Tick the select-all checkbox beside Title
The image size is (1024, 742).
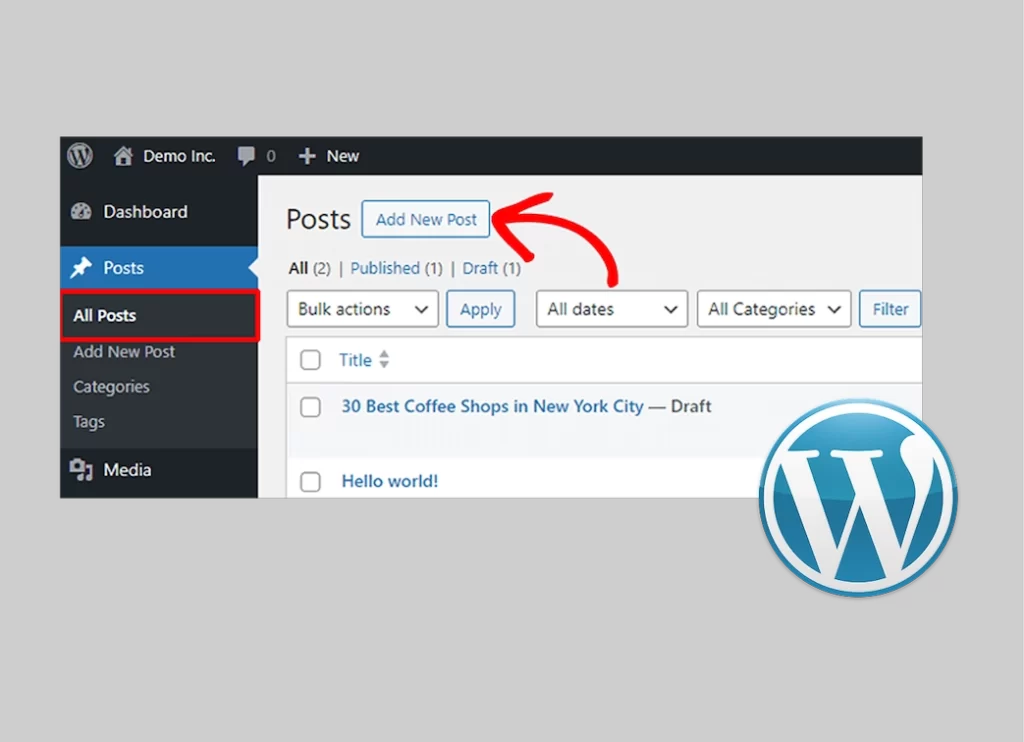pos(310,360)
